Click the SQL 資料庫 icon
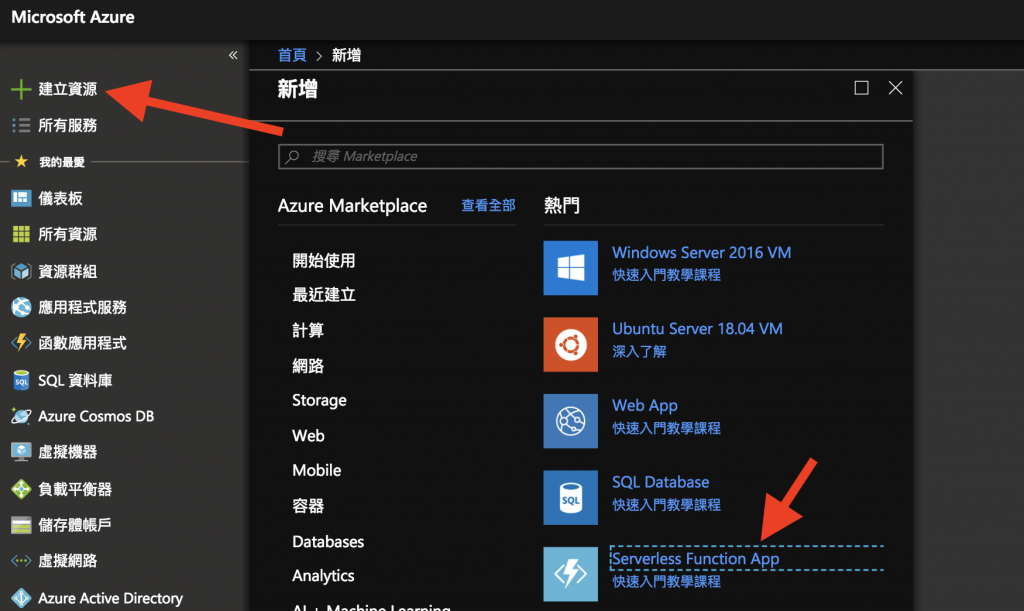The height and width of the screenshot is (611, 1024). click(21, 380)
